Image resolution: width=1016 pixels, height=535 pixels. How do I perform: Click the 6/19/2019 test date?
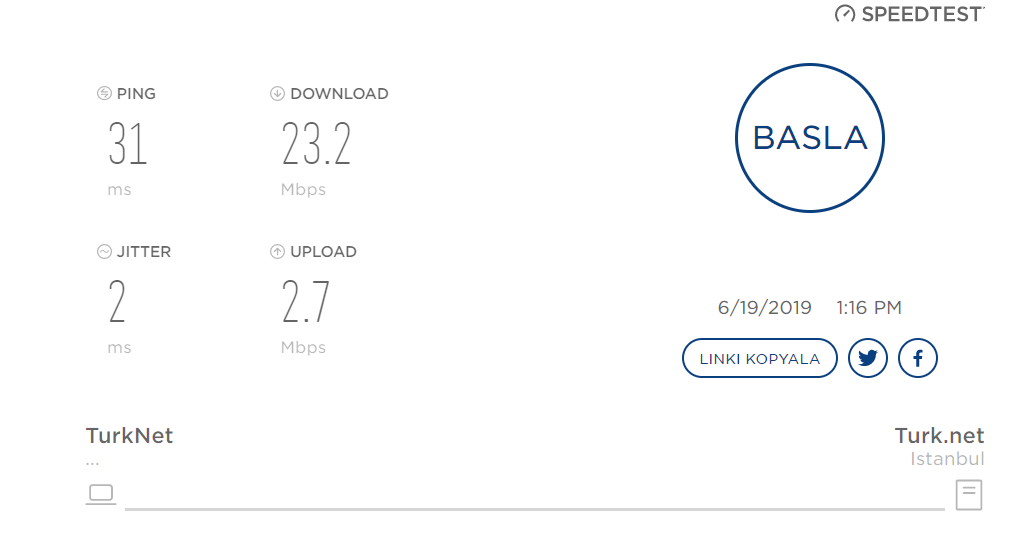tap(765, 308)
